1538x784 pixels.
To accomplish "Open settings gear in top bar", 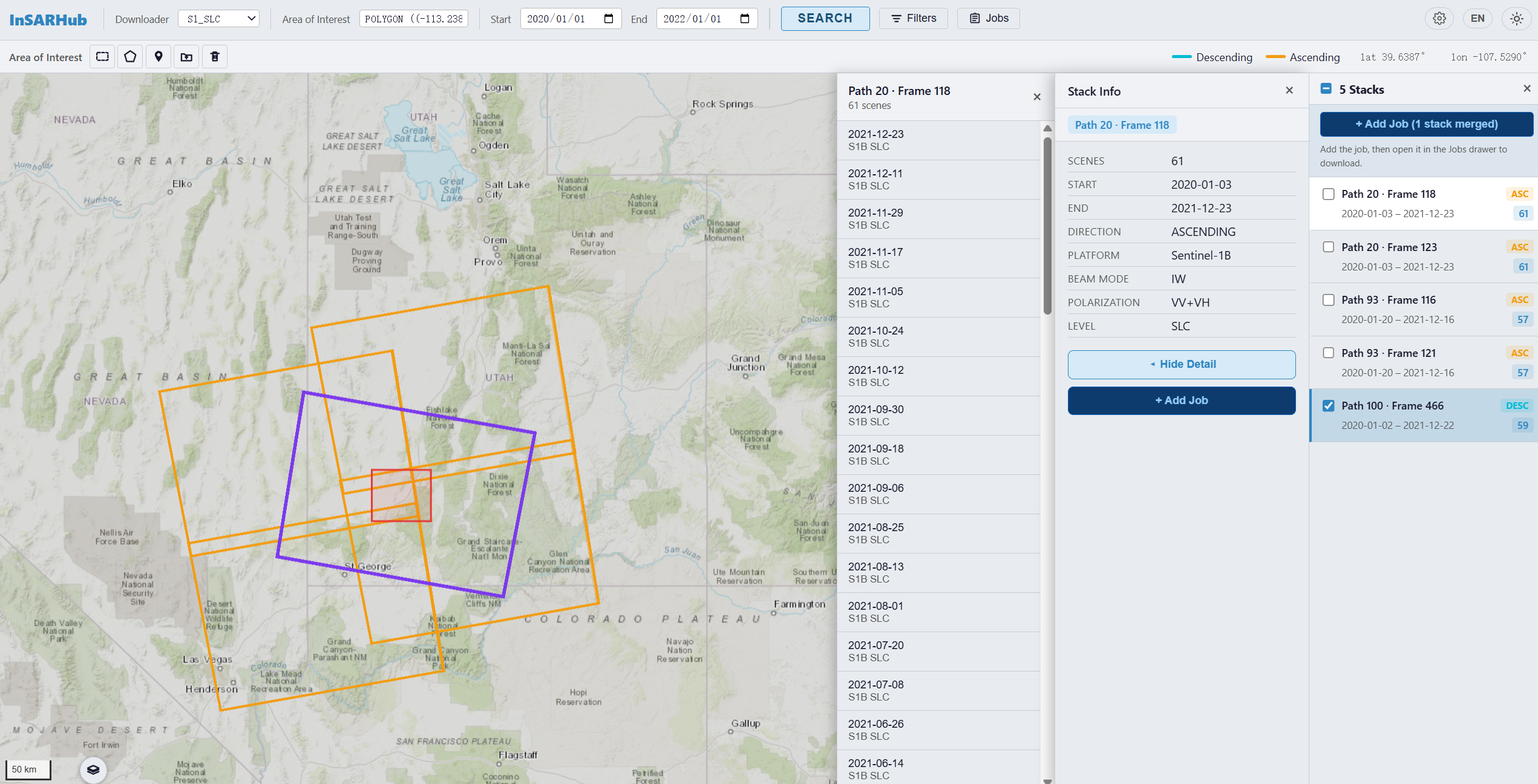I will pos(1439,18).
